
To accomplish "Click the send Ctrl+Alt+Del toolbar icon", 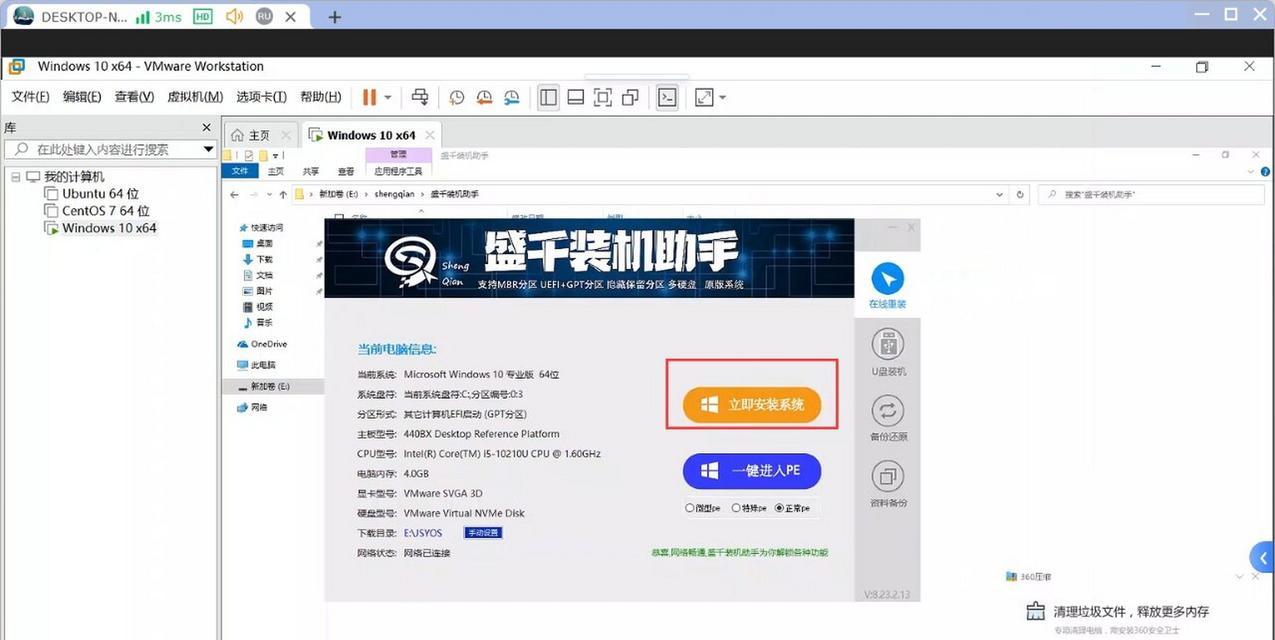I will coord(420,97).
